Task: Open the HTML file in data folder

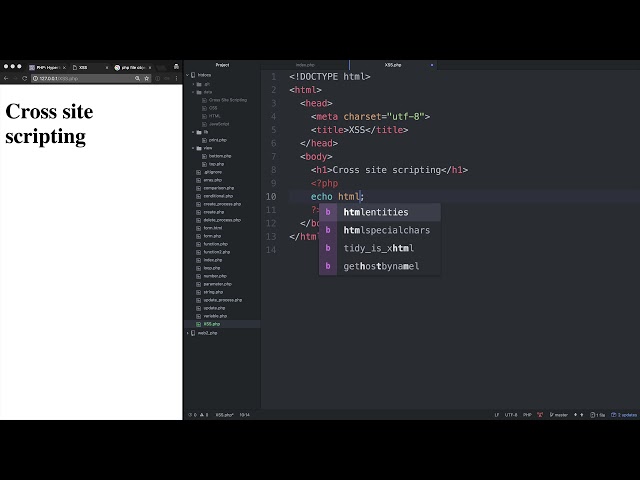Action: pyautogui.click(x=215, y=116)
